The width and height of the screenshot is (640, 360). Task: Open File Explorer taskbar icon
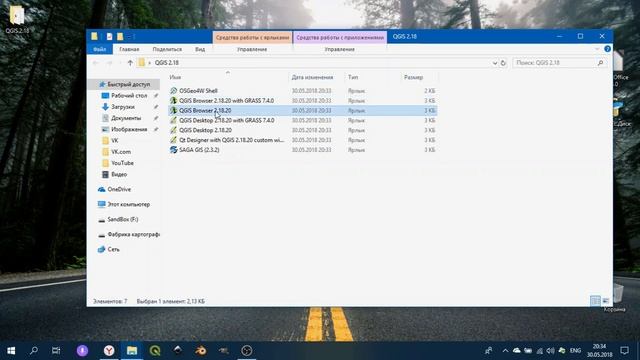tap(132, 351)
